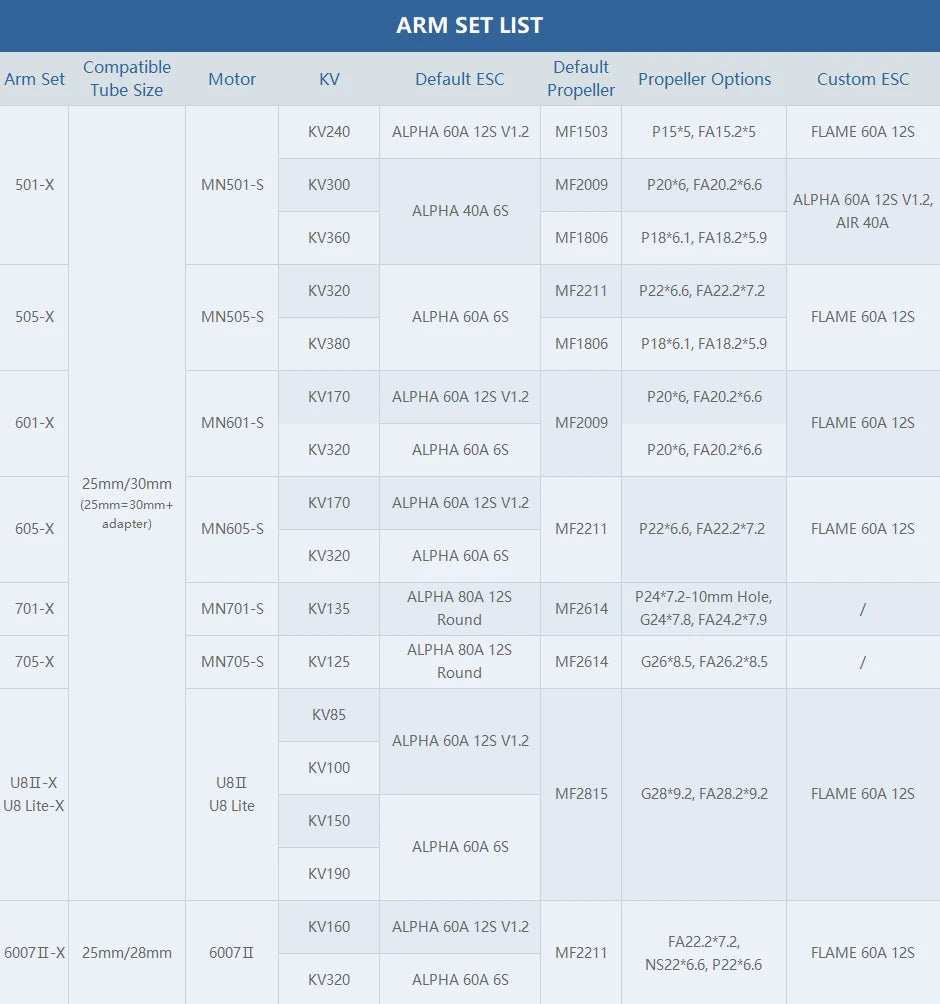Click the ARM SET LIST title banner

coord(469,26)
